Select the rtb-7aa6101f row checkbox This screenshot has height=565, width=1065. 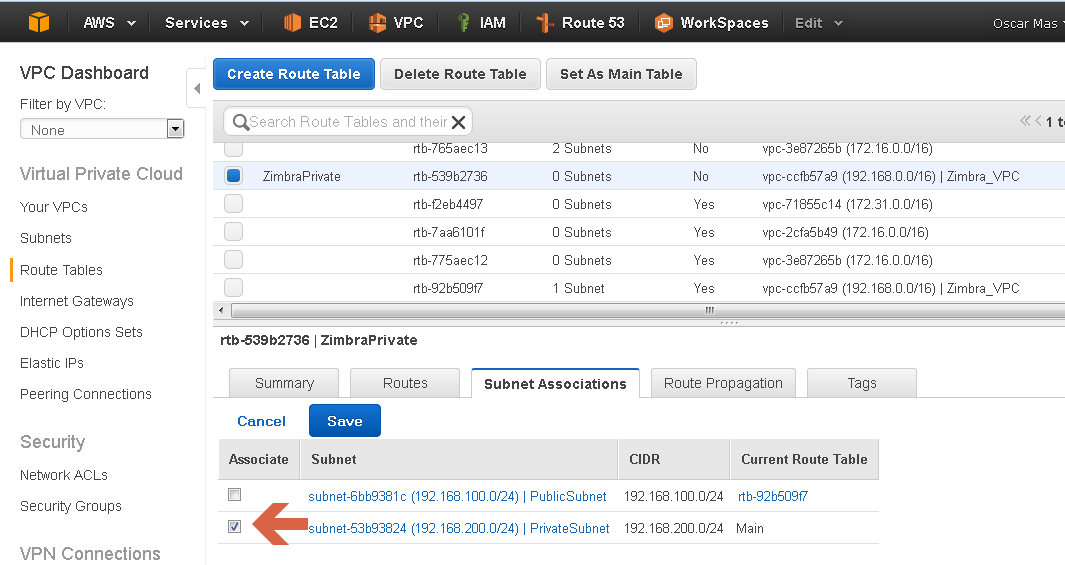(234, 232)
